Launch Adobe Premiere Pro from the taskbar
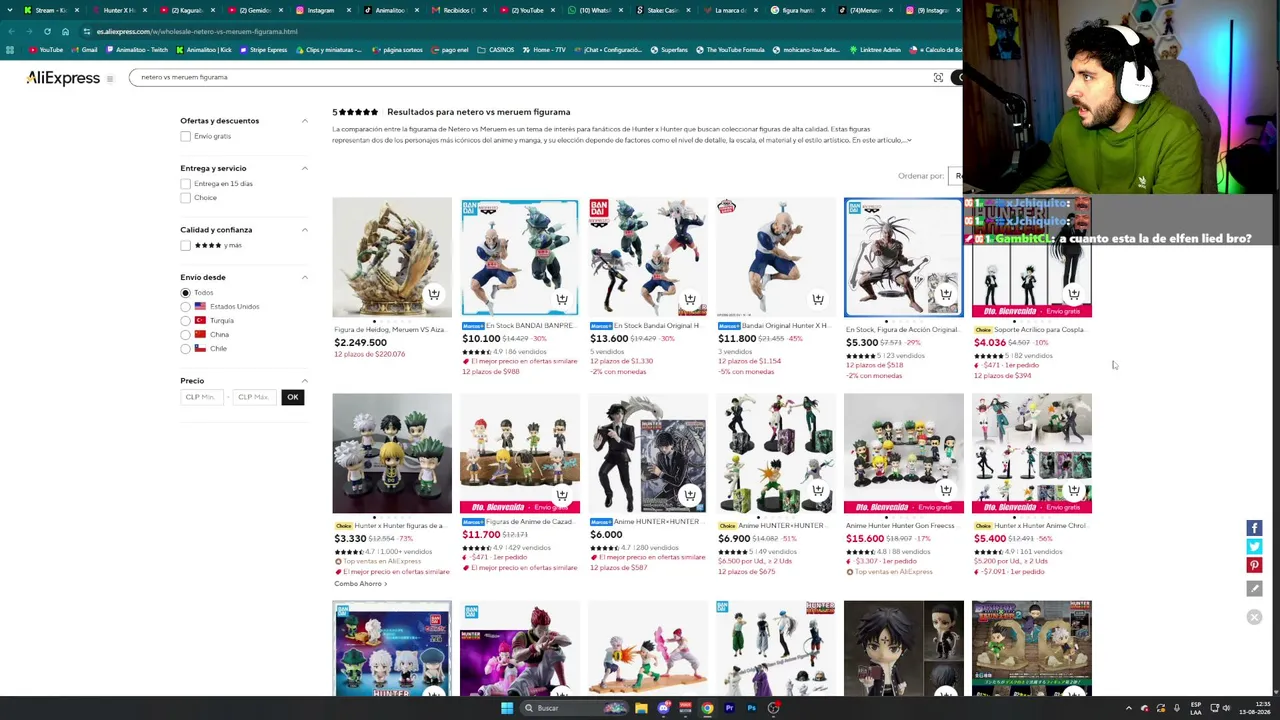The width and height of the screenshot is (1280, 720). pos(729,708)
